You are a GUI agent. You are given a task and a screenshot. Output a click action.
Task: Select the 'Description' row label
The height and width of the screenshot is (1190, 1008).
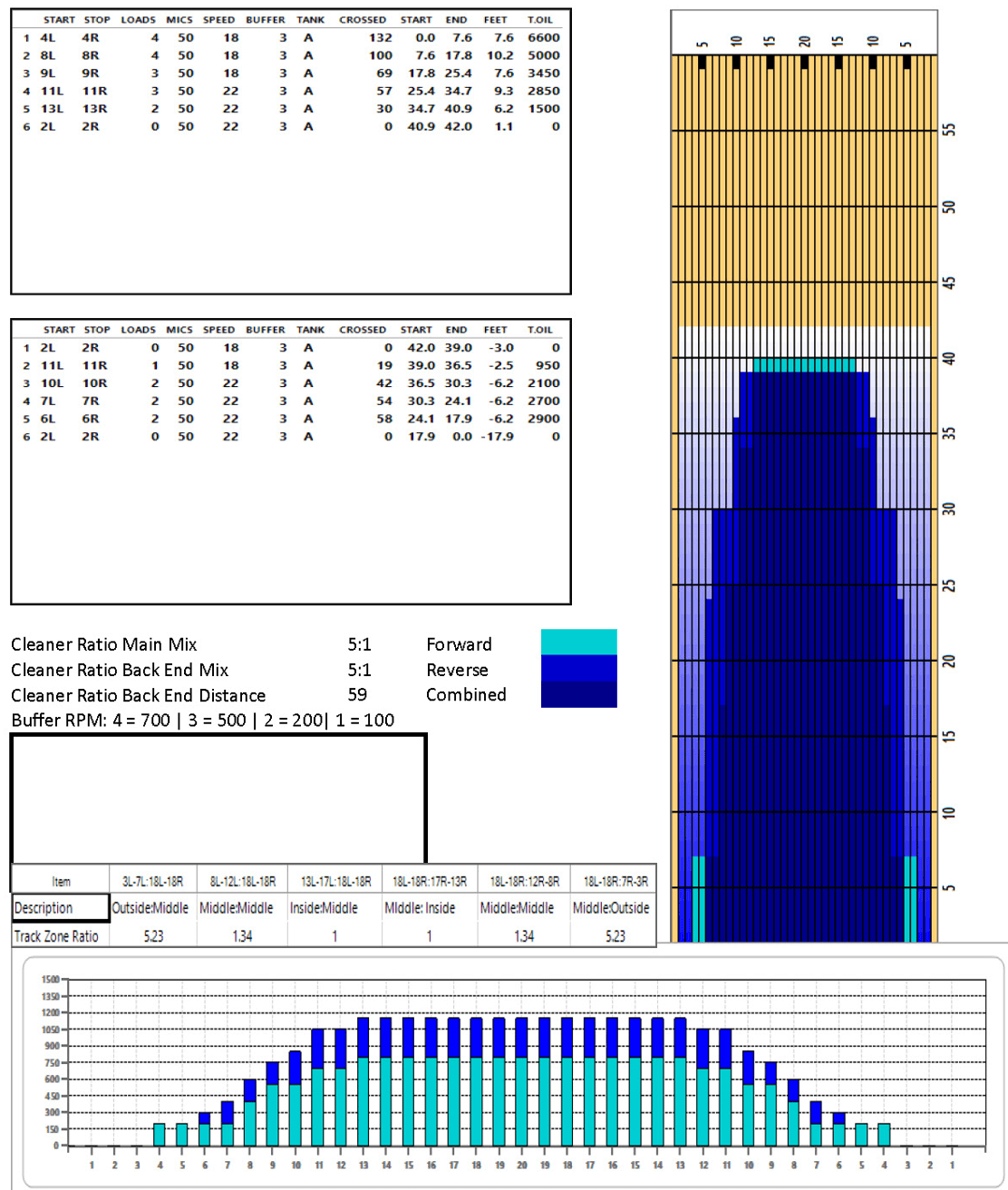44,908
